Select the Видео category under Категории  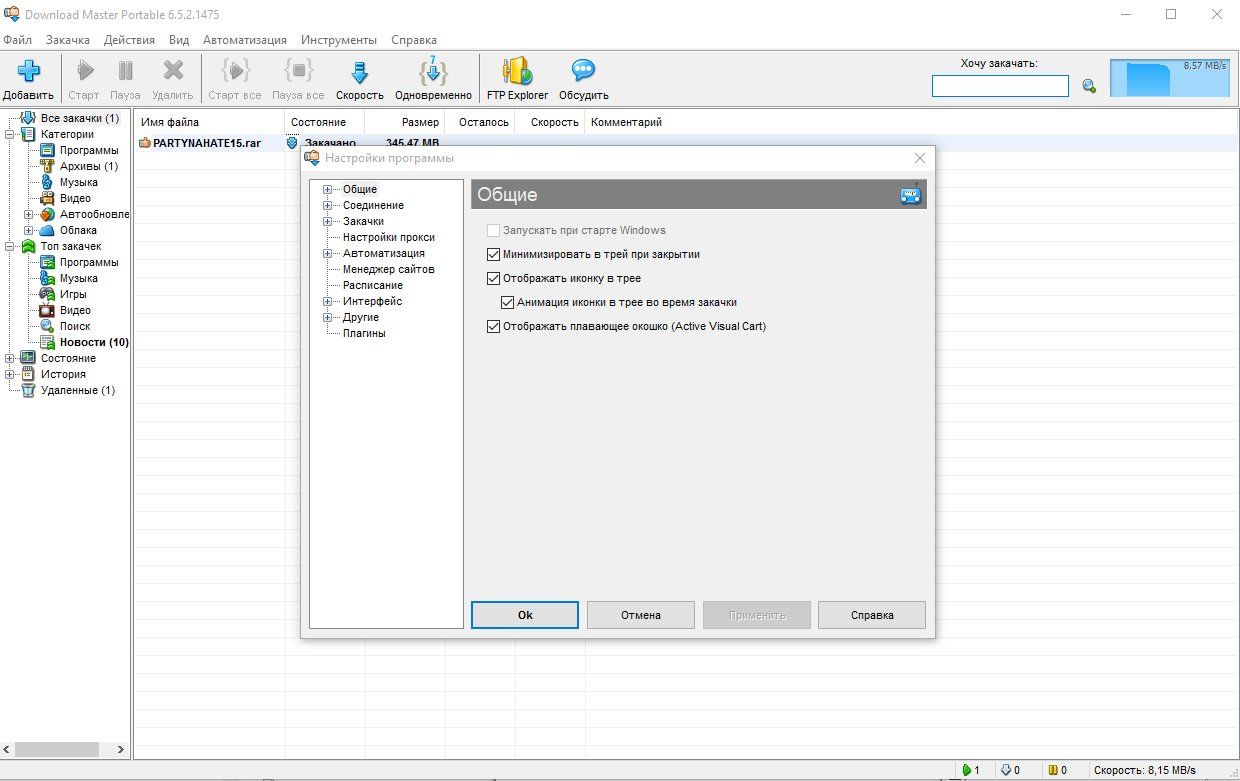click(75, 198)
